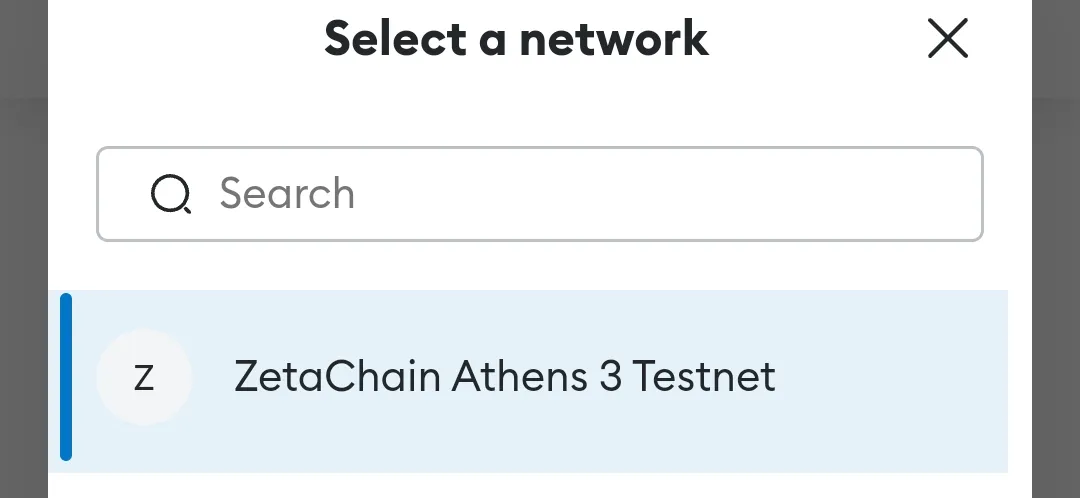Image resolution: width=1080 pixels, height=498 pixels.
Task: Click the ZetaChain Athens 3 Testnet label
Action: tap(505, 377)
